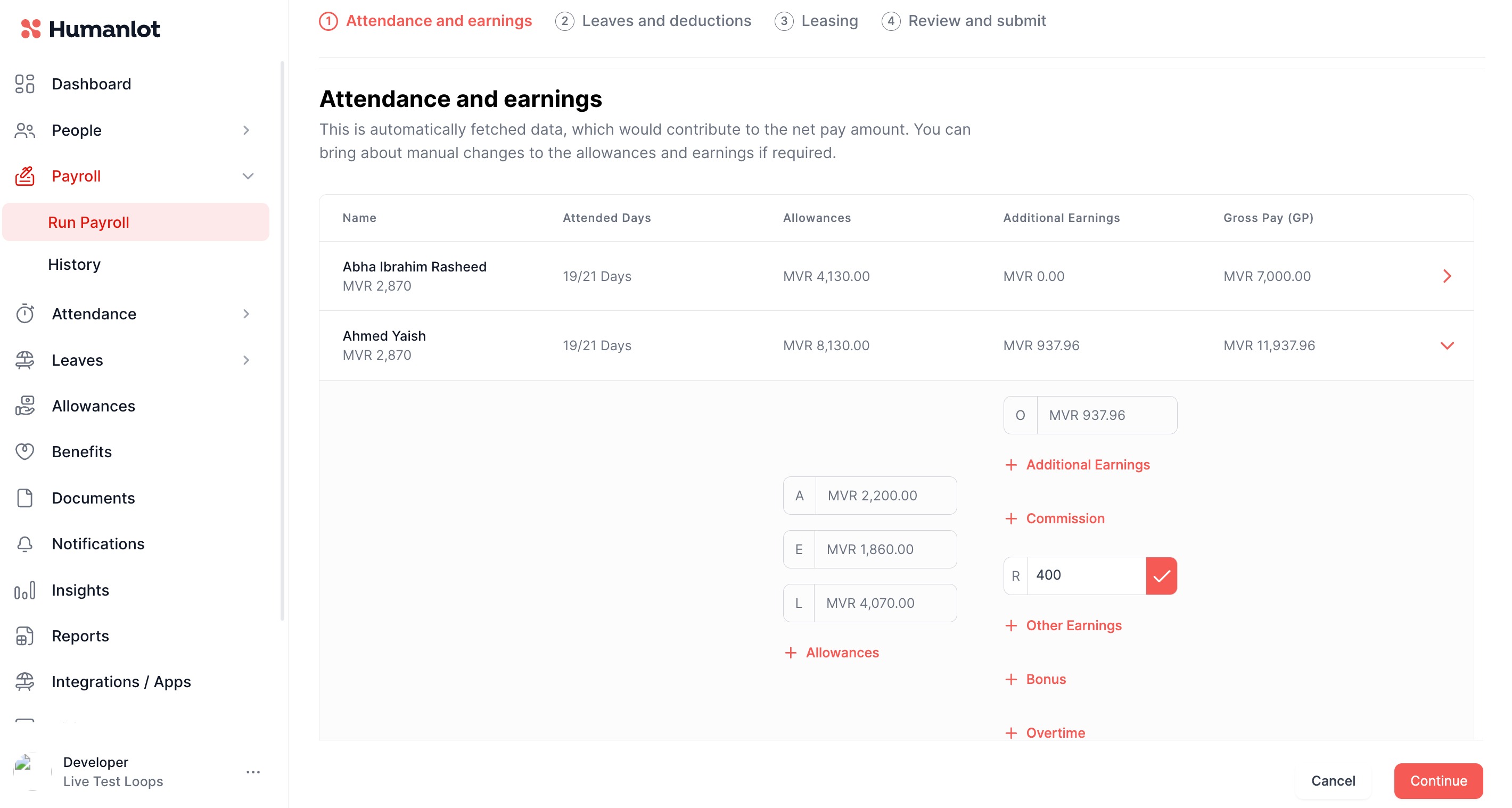Viewport: 1512px width, 808px height.
Task: Collapse Ahmed Yaish row details
Action: [1447, 345]
